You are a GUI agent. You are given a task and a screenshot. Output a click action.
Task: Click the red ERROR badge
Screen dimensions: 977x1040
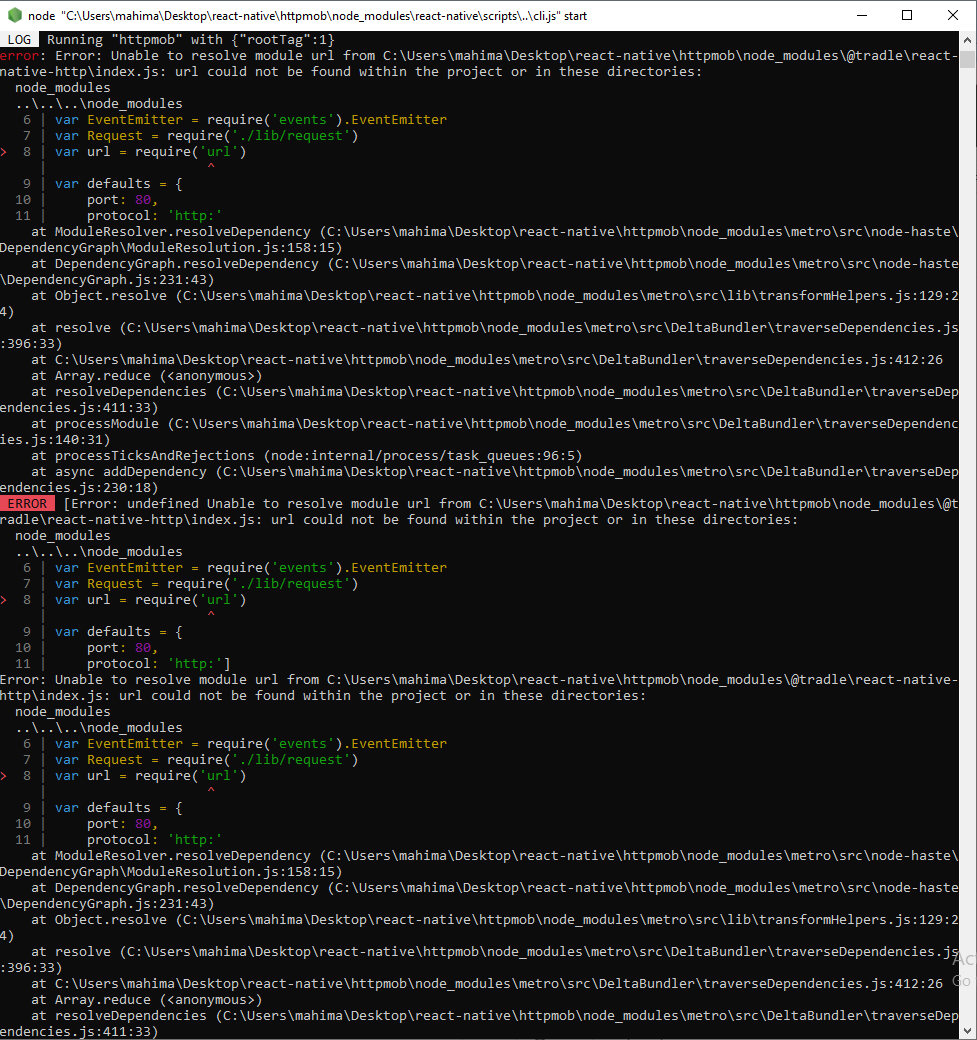point(27,504)
